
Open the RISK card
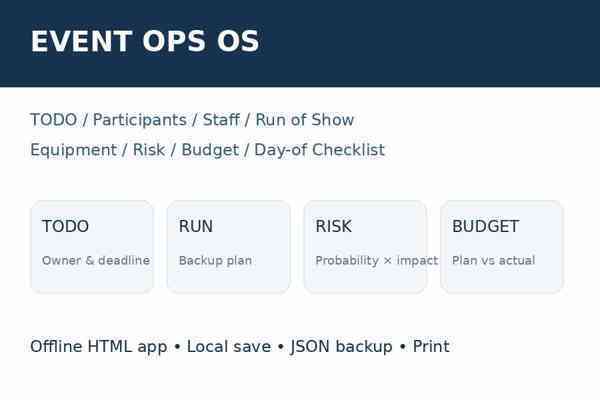pos(365,247)
